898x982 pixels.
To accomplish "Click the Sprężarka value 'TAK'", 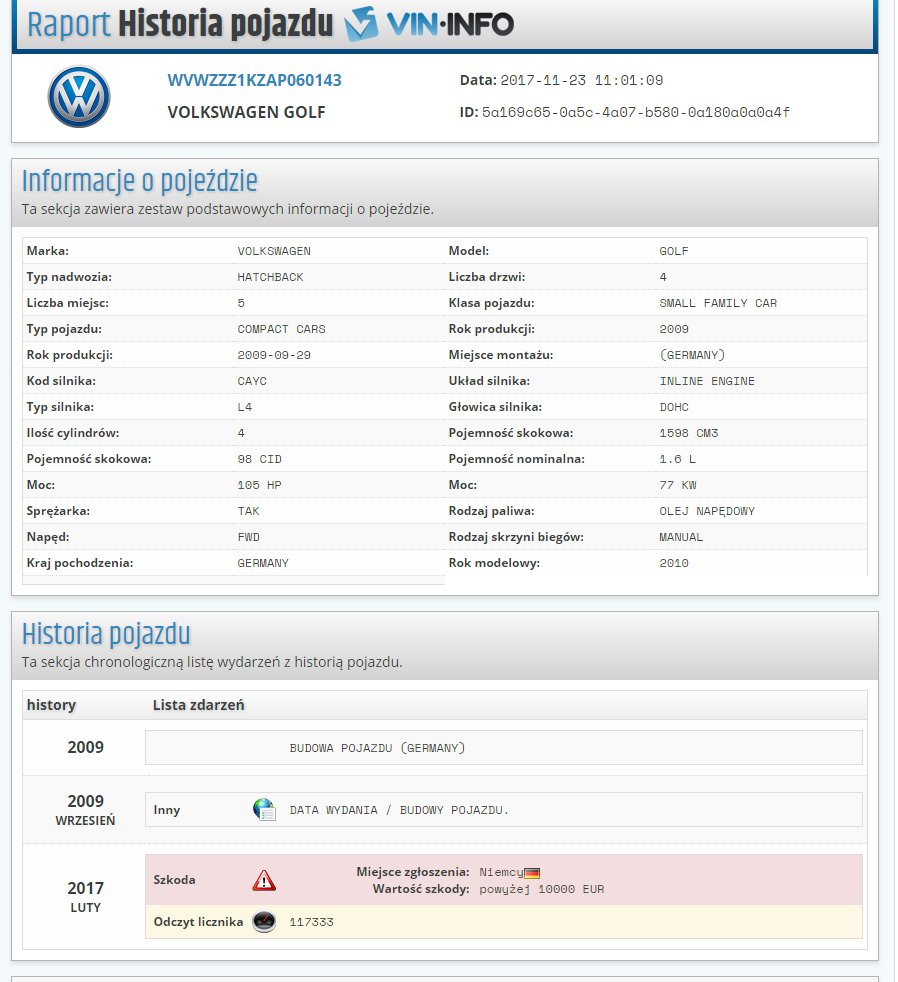I will 249,512.
